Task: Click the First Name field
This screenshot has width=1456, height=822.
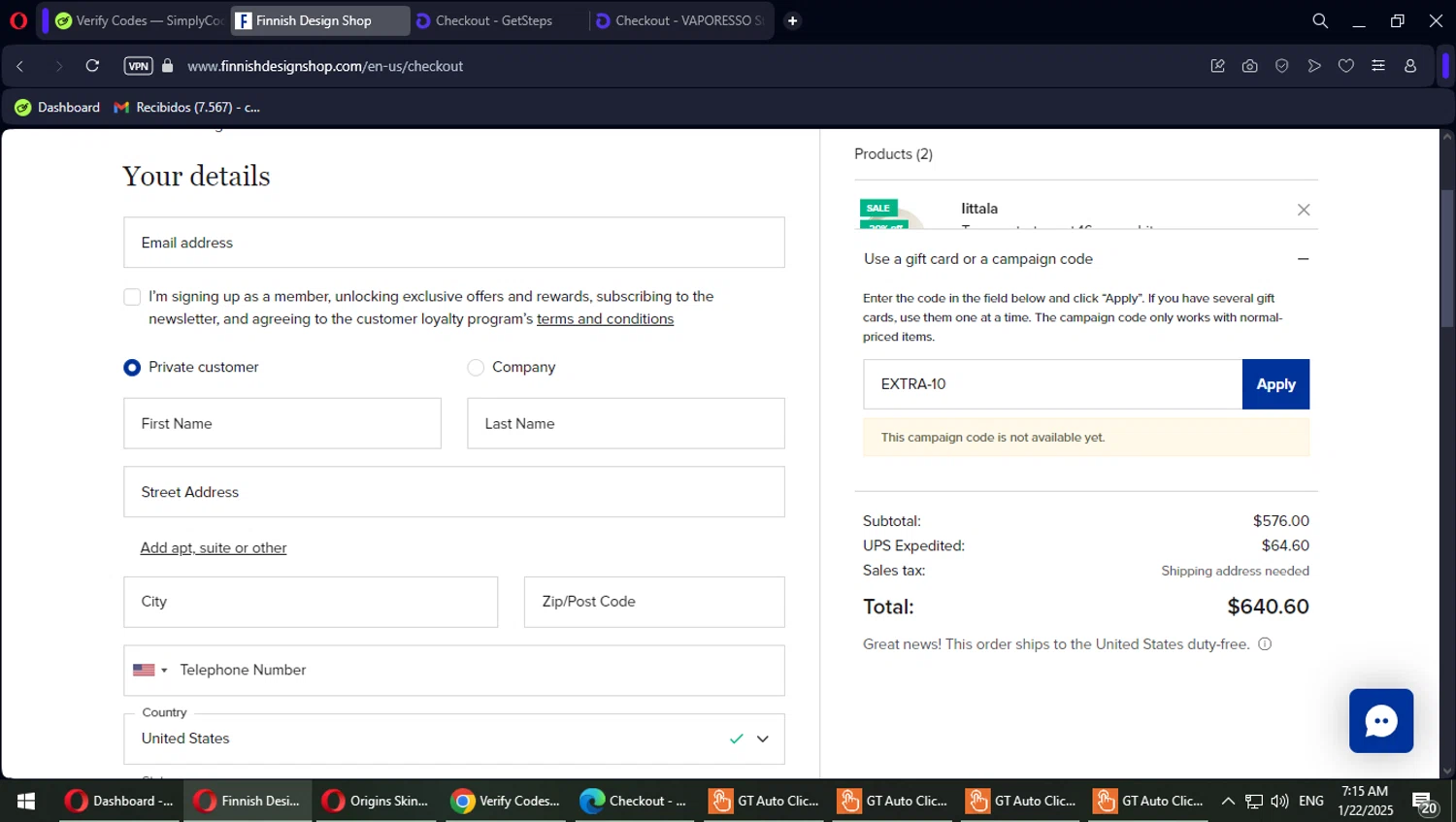Action: (282, 423)
